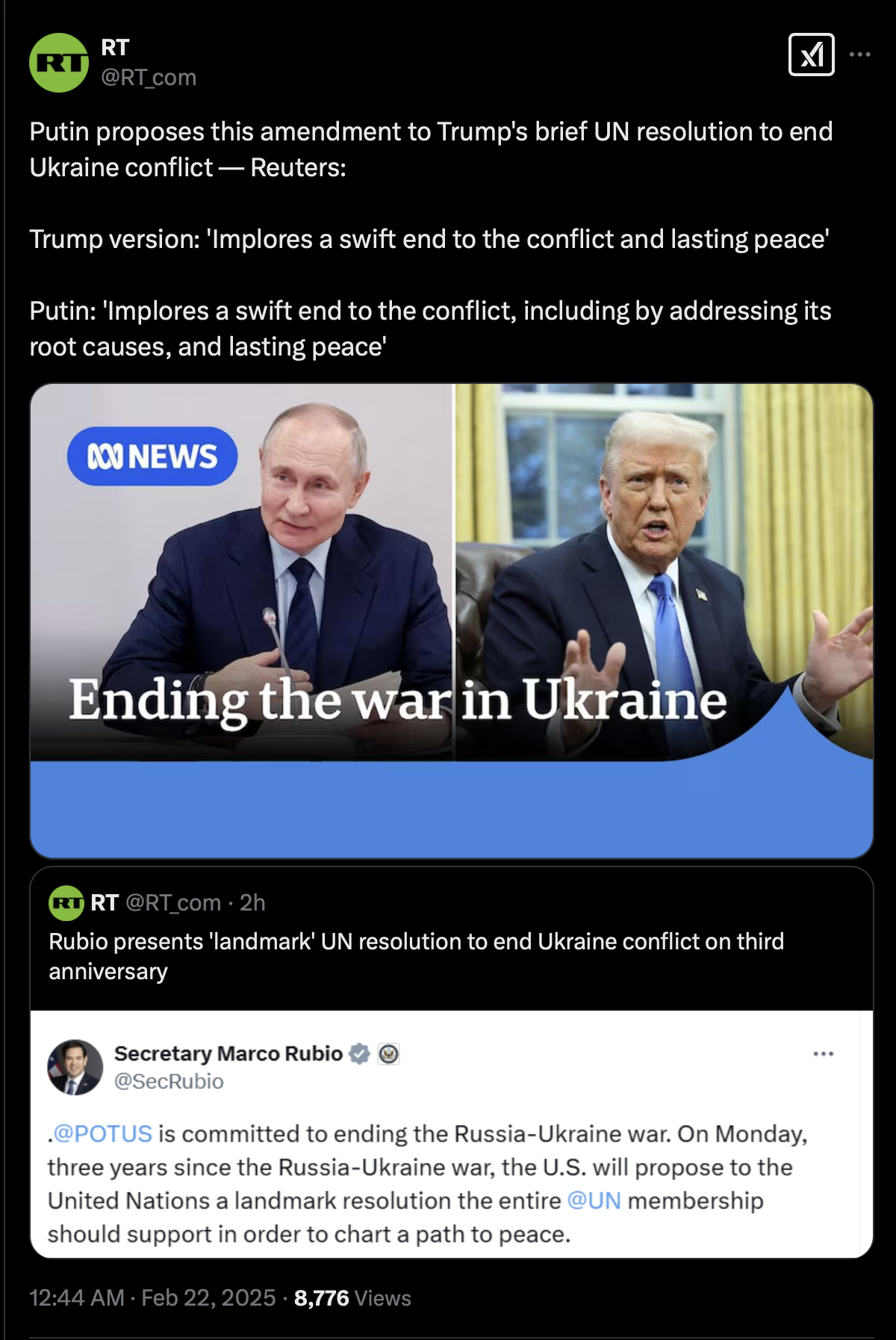Click the 2h timestamp on quoted post
Image resolution: width=896 pixels, height=1340 pixels.
click(252, 903)
